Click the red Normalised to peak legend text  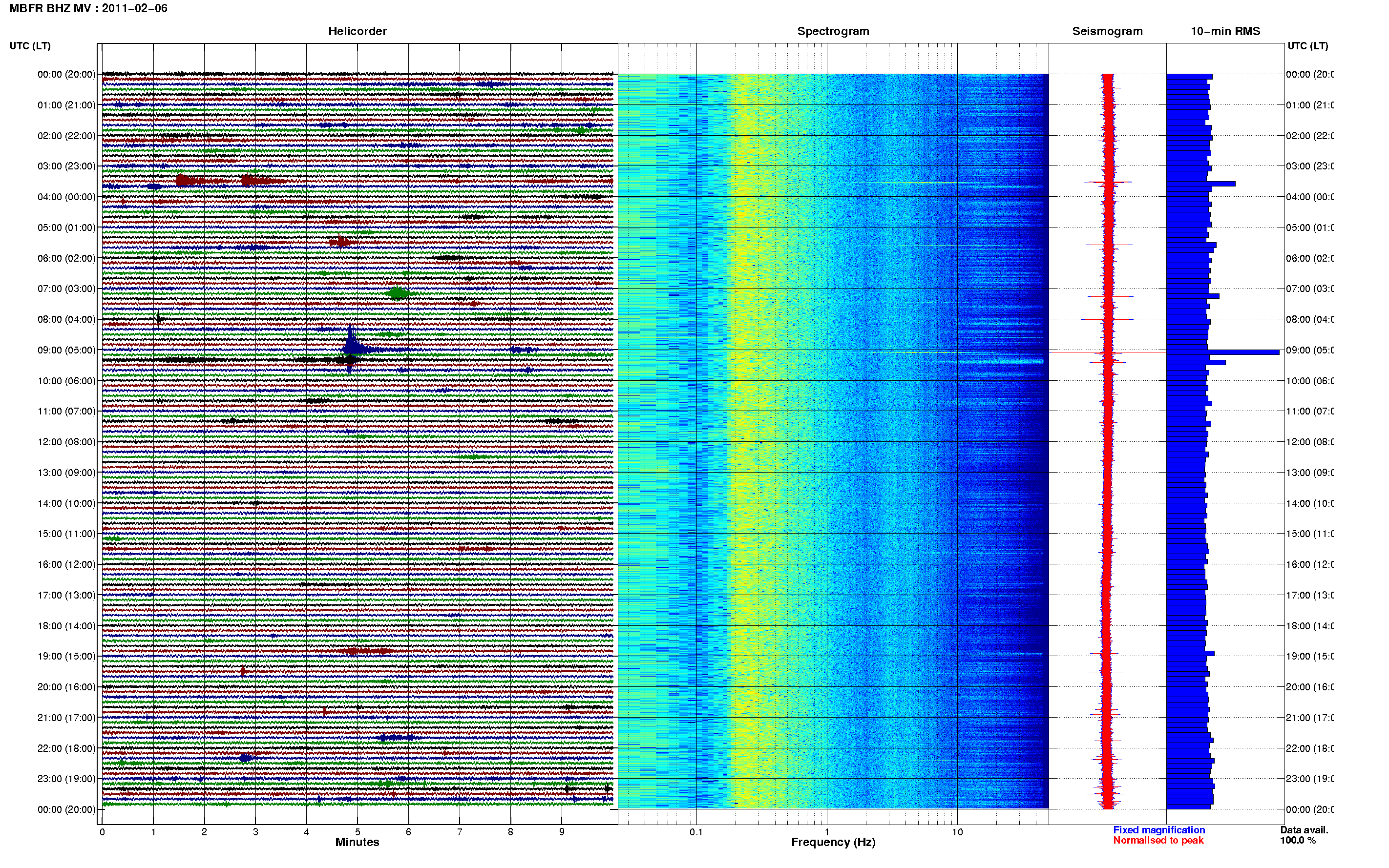1158,841
